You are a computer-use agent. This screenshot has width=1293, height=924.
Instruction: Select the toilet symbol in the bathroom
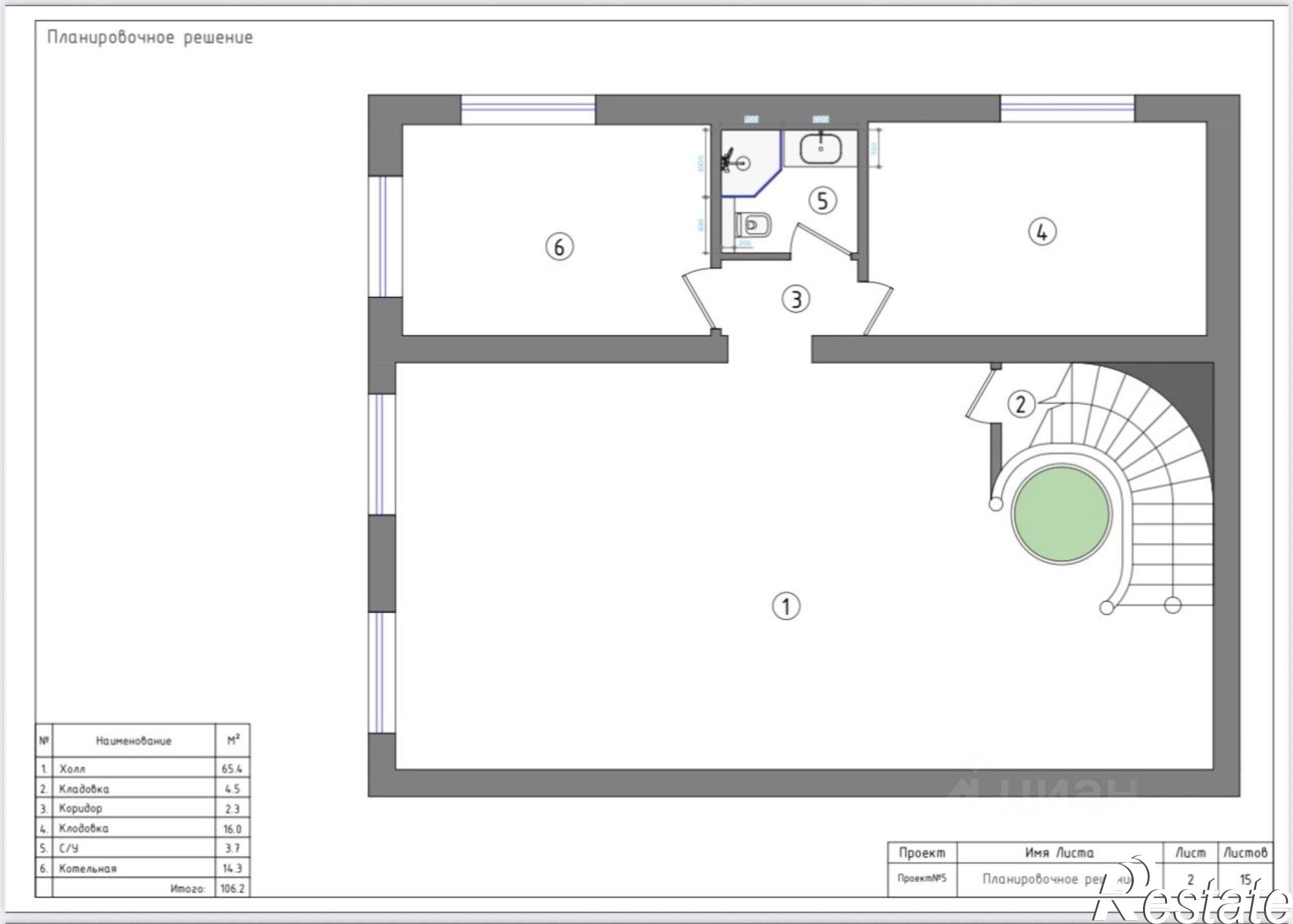coord(754,225)
